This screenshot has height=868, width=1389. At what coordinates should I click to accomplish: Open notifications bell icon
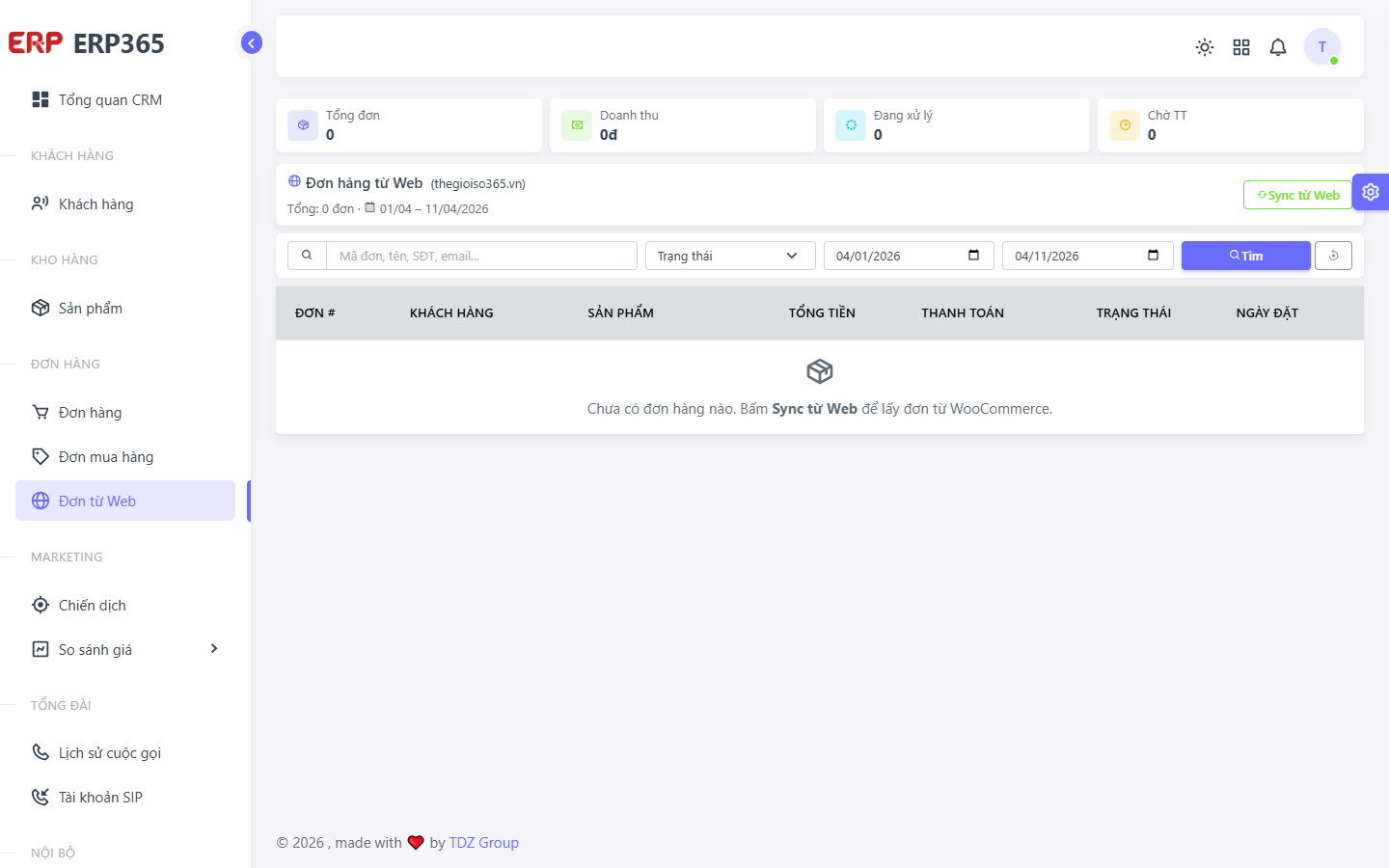coord(1278,47)
